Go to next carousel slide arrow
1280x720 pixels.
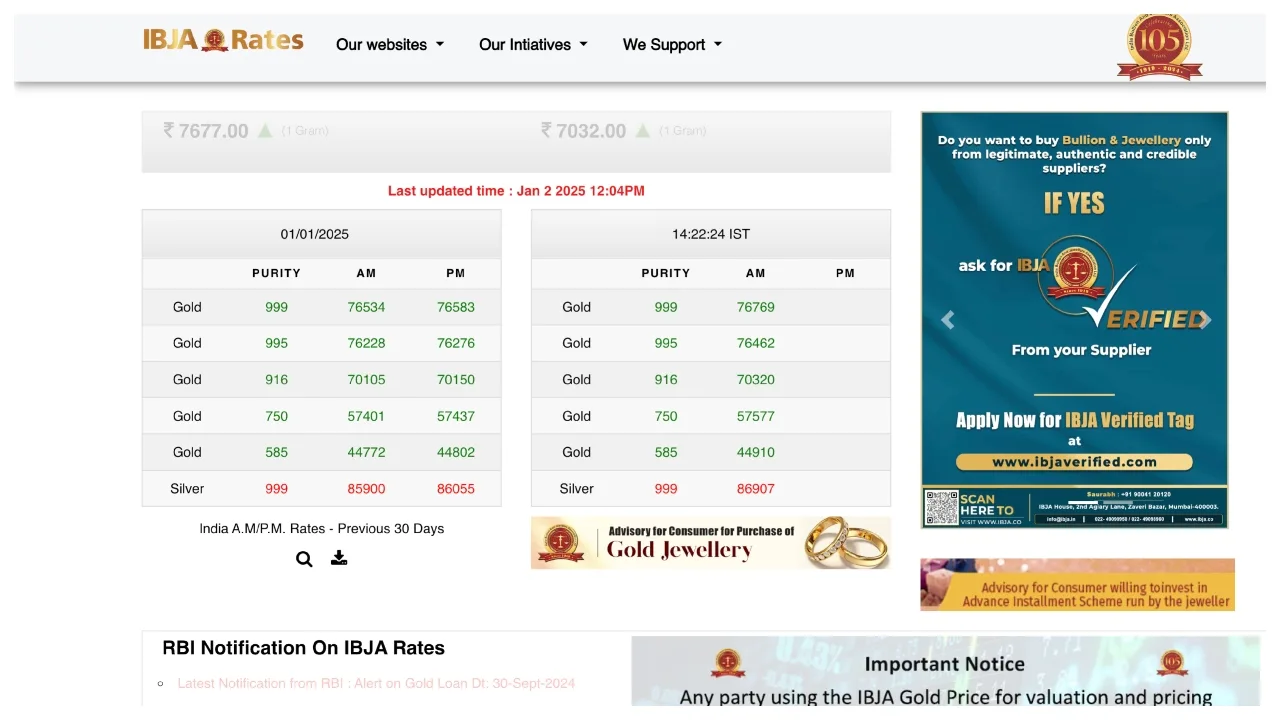point(1204,320)
